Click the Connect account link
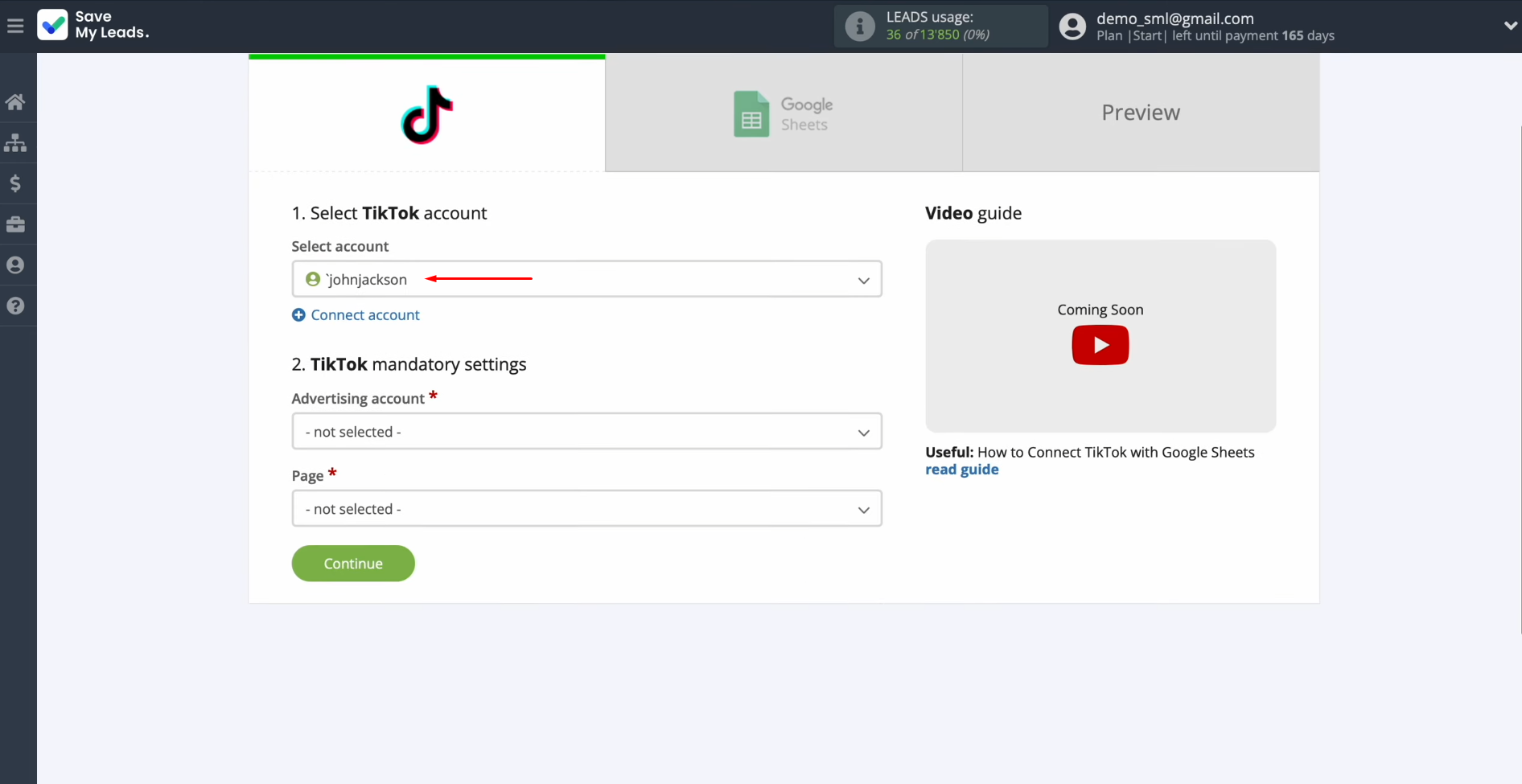 (x=365, y=315)
